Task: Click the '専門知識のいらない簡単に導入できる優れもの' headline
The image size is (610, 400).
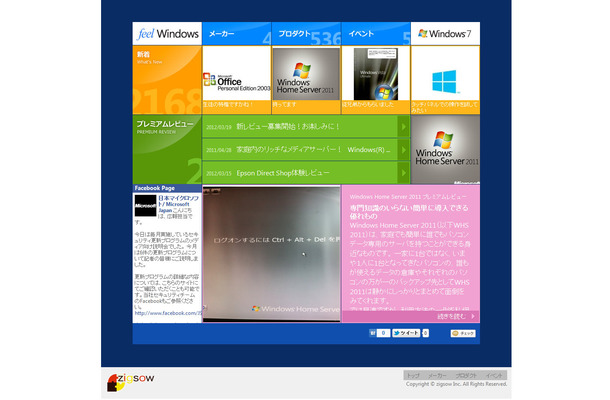Action: (x=409, y=212)
